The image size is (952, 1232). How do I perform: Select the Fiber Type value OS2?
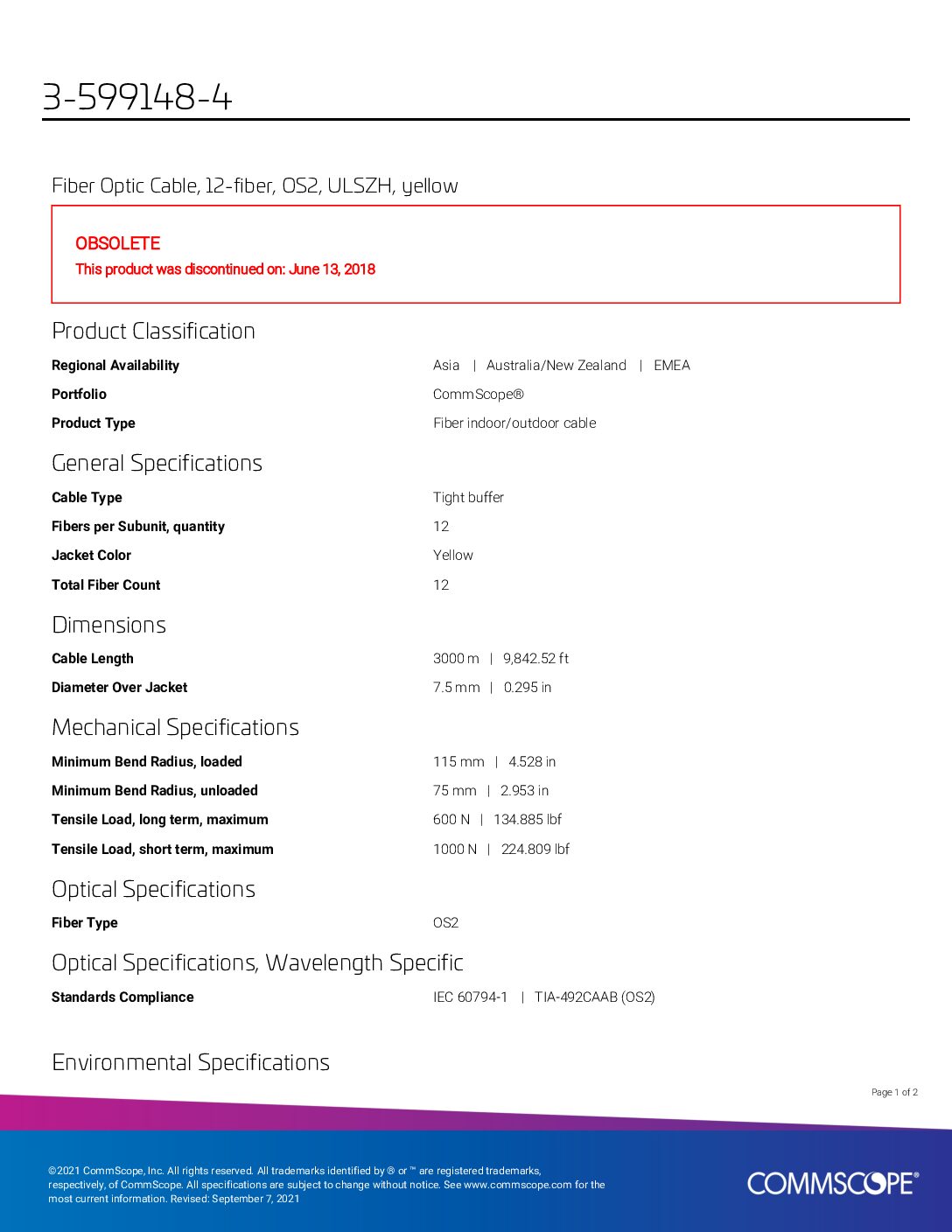click(x=445, y=923)
